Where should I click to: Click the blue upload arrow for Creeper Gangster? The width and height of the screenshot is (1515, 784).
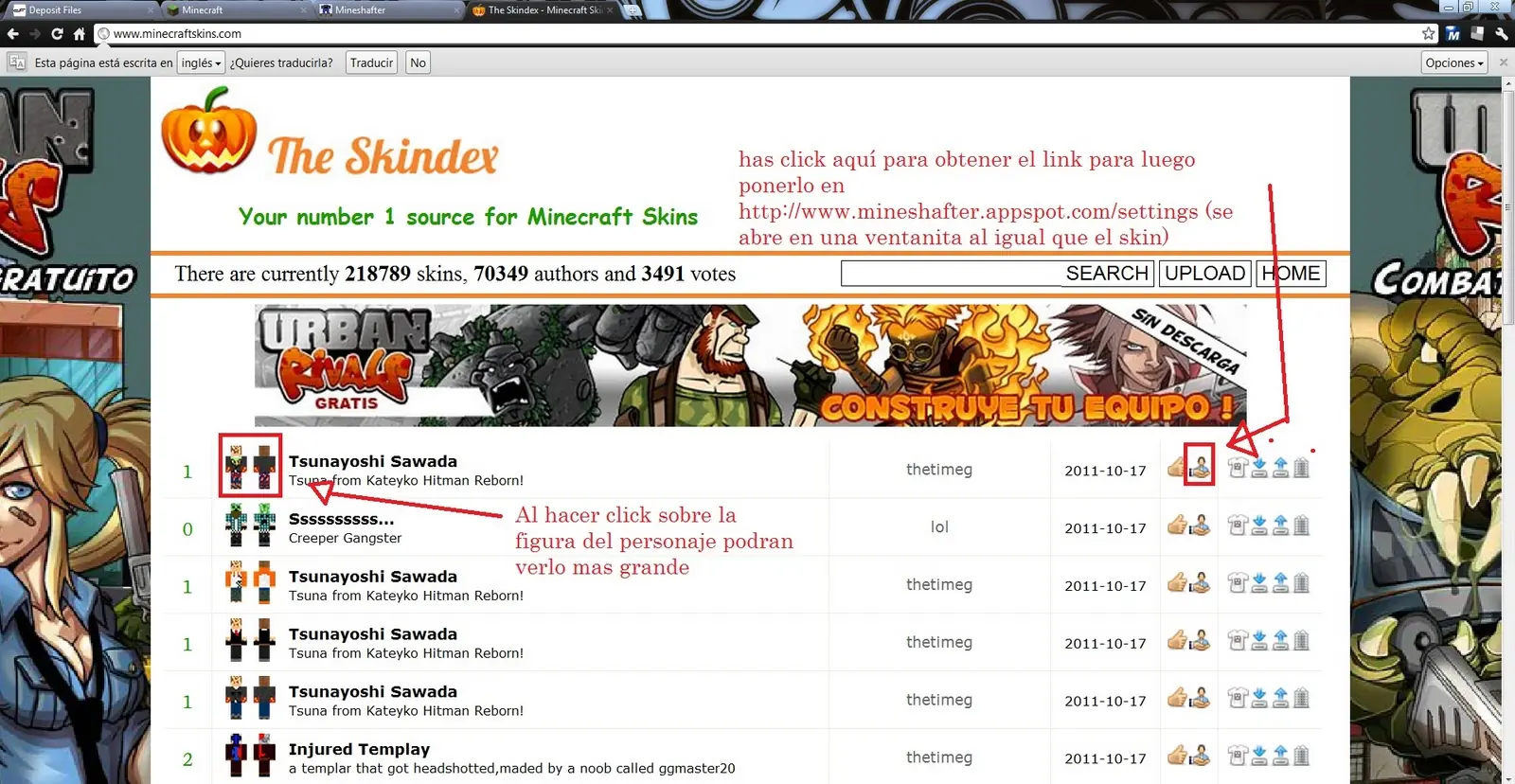click(x=1280, y=526)
